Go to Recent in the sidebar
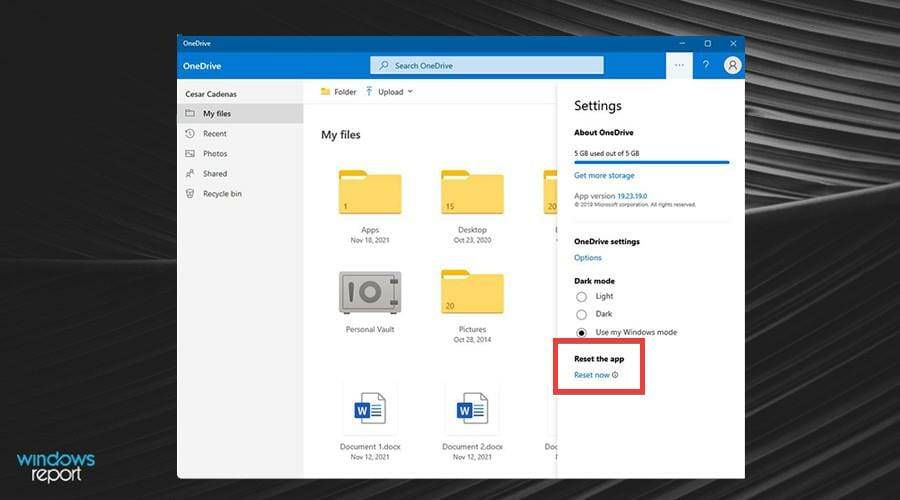900x500 pixels. (240, 134)
